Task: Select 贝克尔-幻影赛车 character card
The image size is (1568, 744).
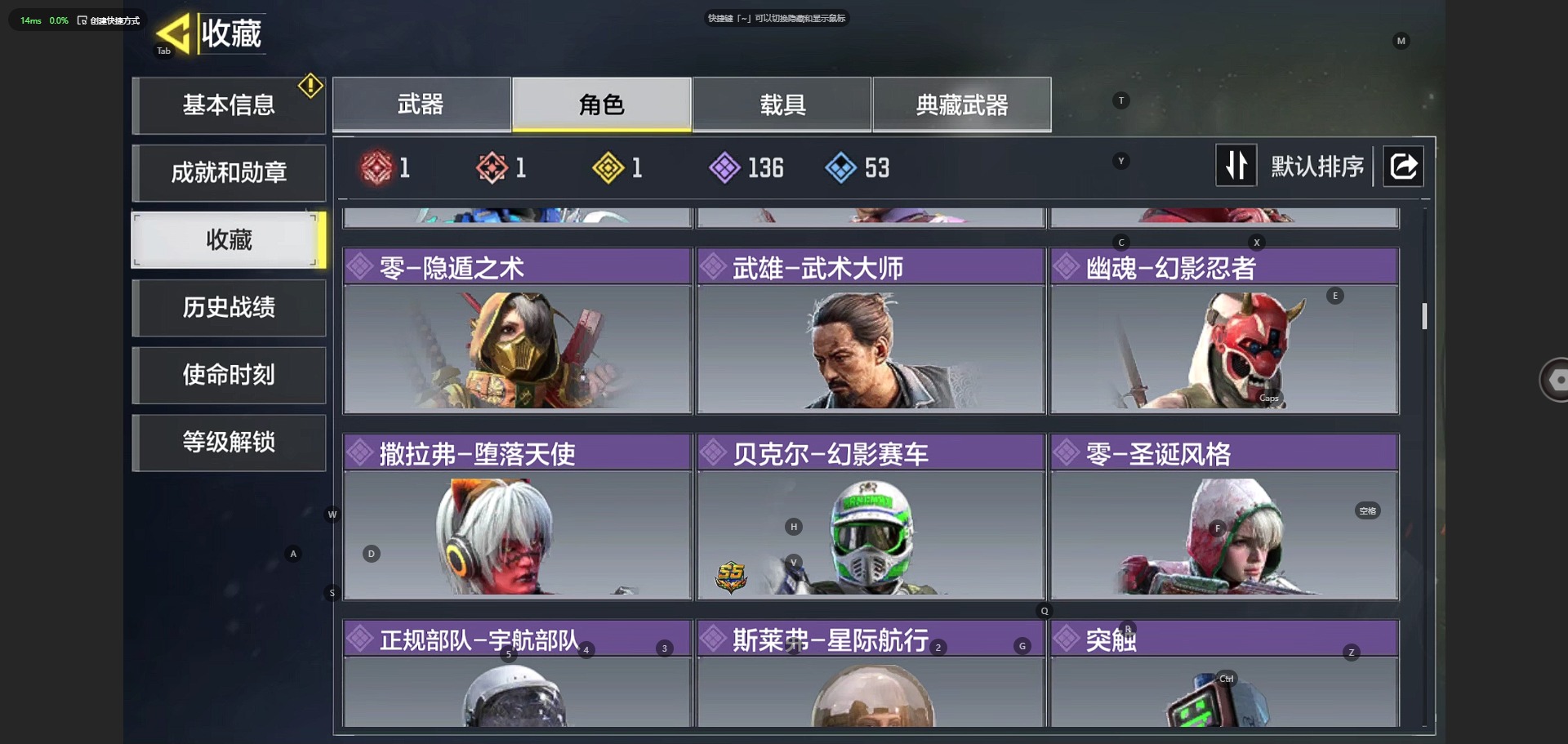Action: pos(871,517)
